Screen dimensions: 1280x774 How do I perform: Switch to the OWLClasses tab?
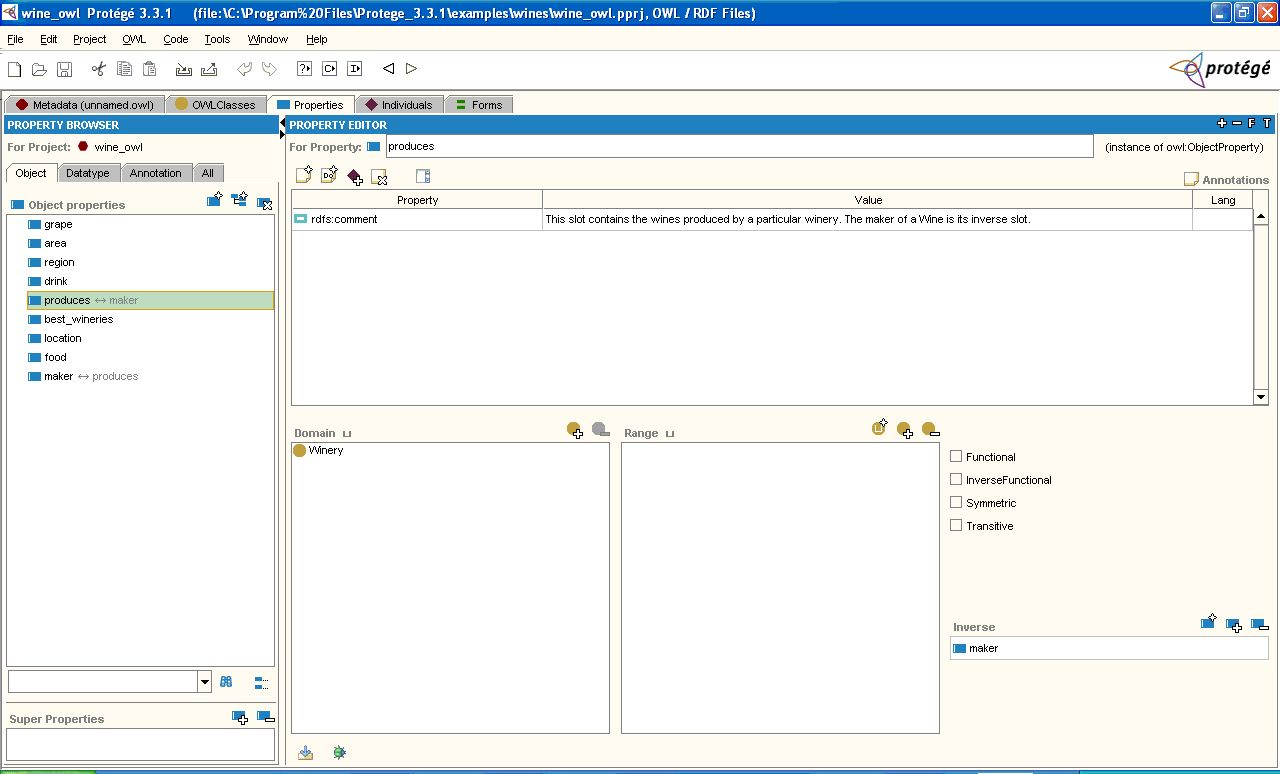tap(216, 104)
